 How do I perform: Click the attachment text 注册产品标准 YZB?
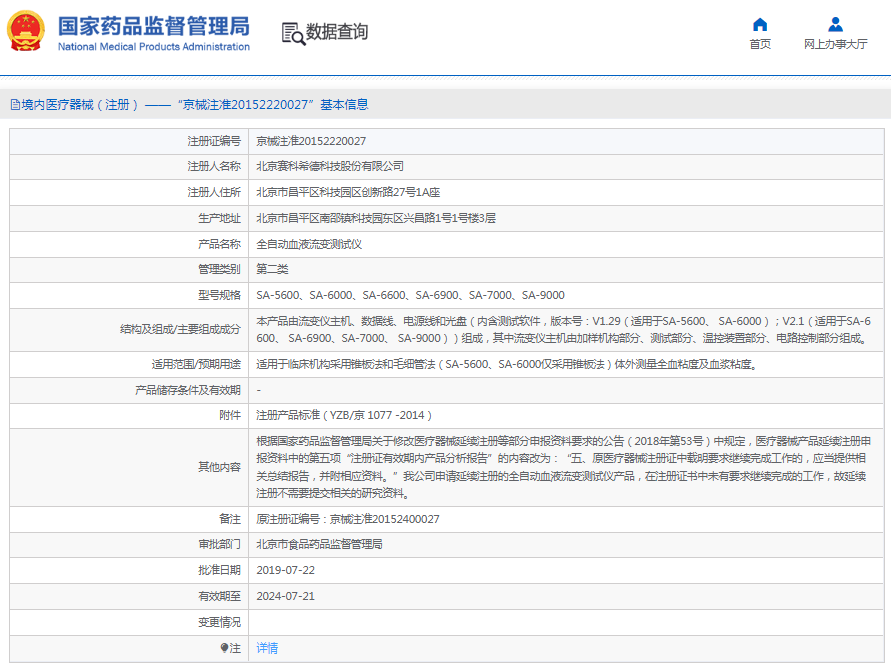[x=344, y=415]
